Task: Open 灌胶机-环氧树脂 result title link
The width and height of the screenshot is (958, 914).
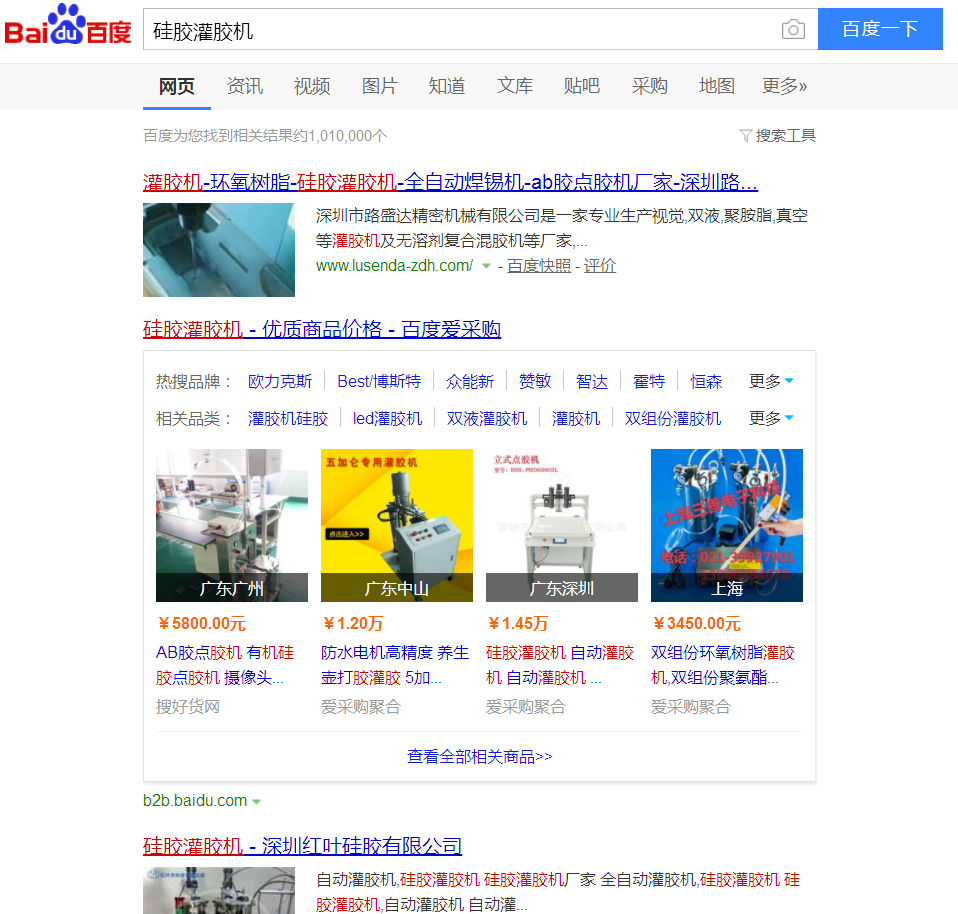Action: tap(450, 182)
